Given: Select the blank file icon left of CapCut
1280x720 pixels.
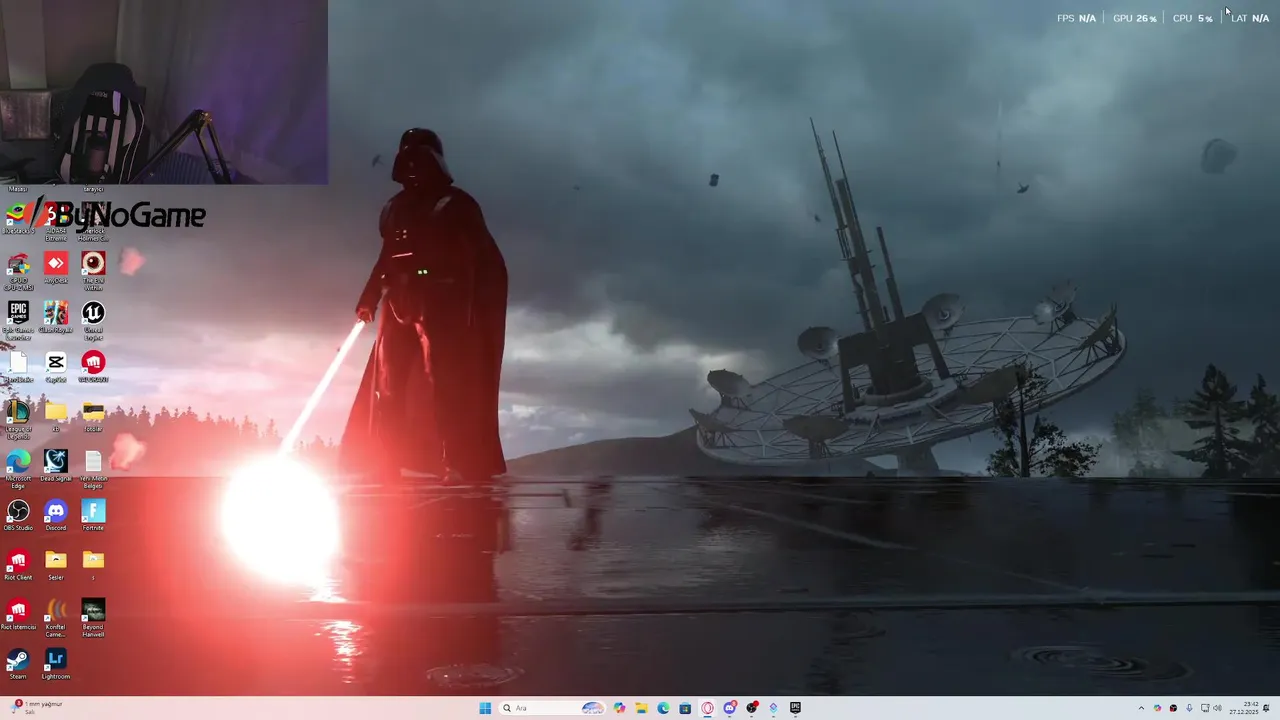Looking at the screenshot, I should click(18, 367).
